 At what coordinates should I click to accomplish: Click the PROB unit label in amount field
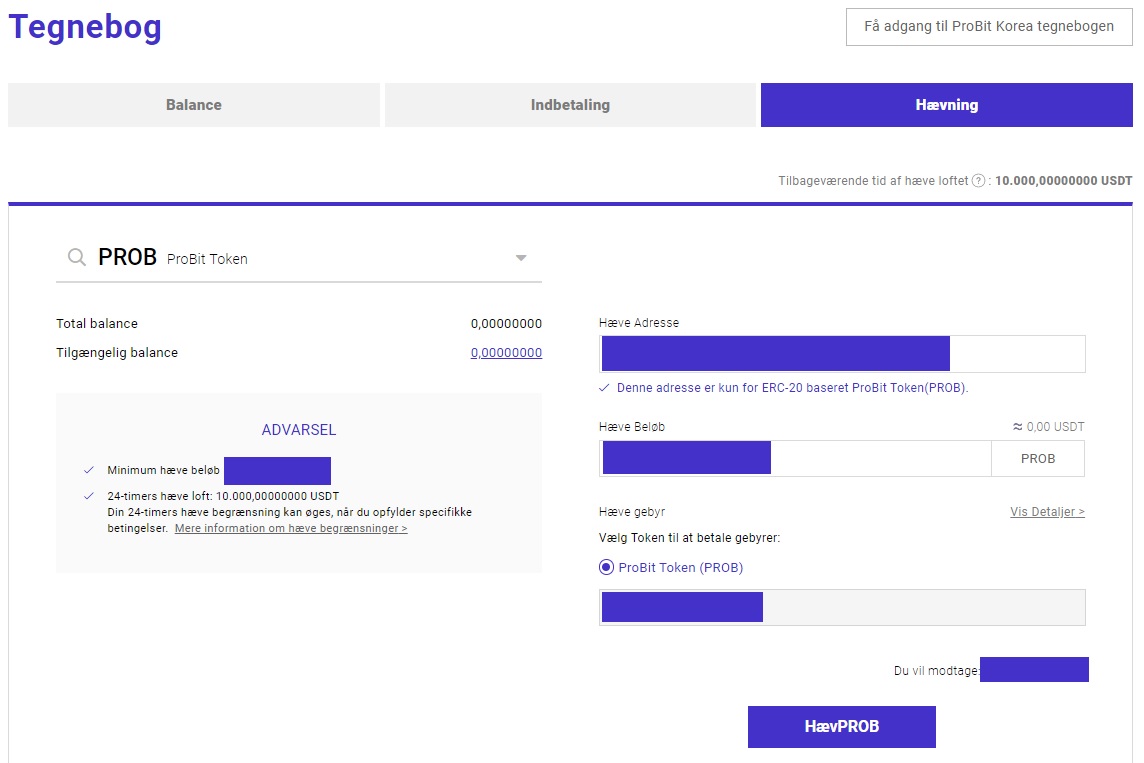[1038, 459]
